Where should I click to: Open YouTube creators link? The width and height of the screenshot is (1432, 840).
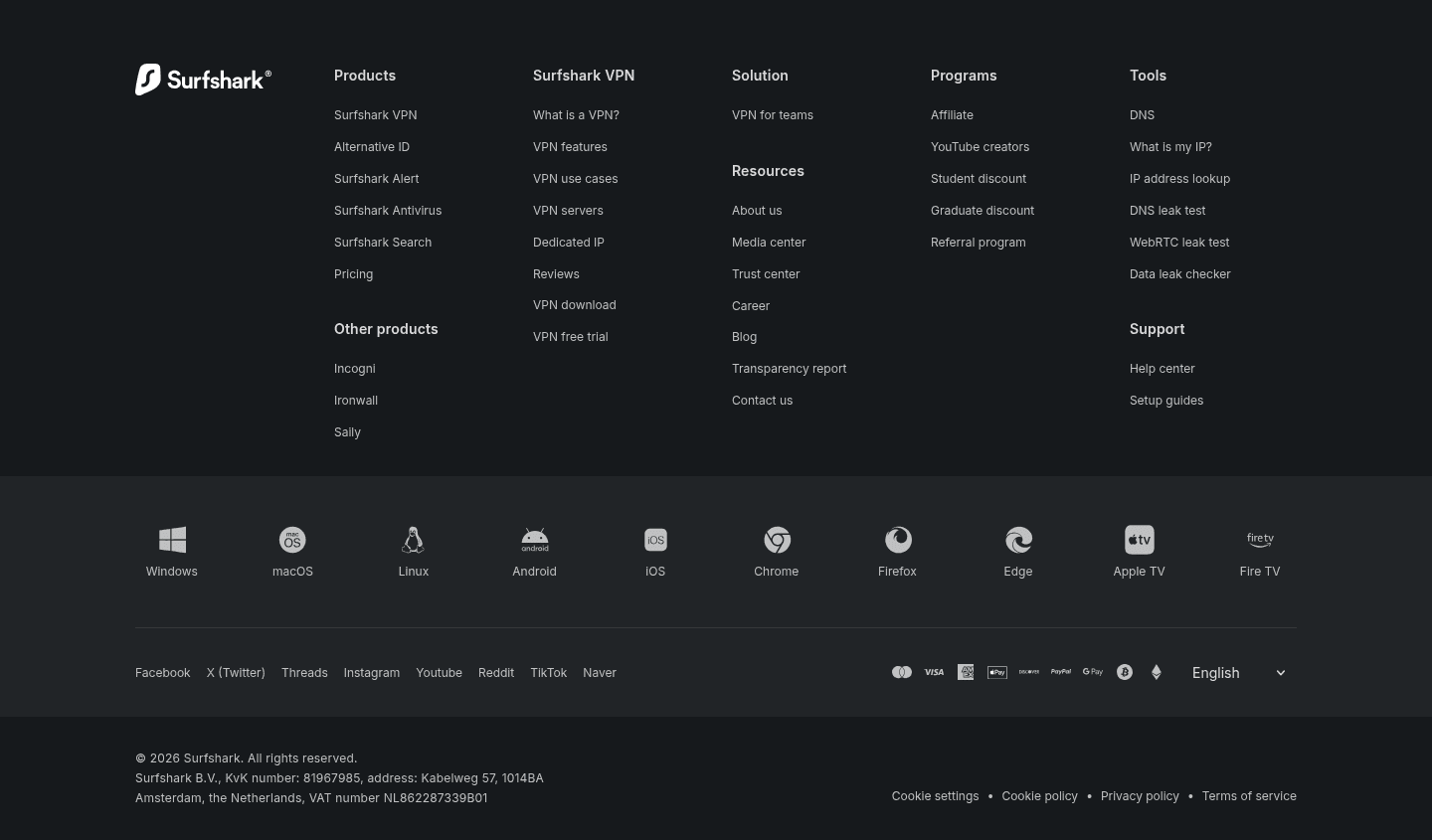(980, 147)
